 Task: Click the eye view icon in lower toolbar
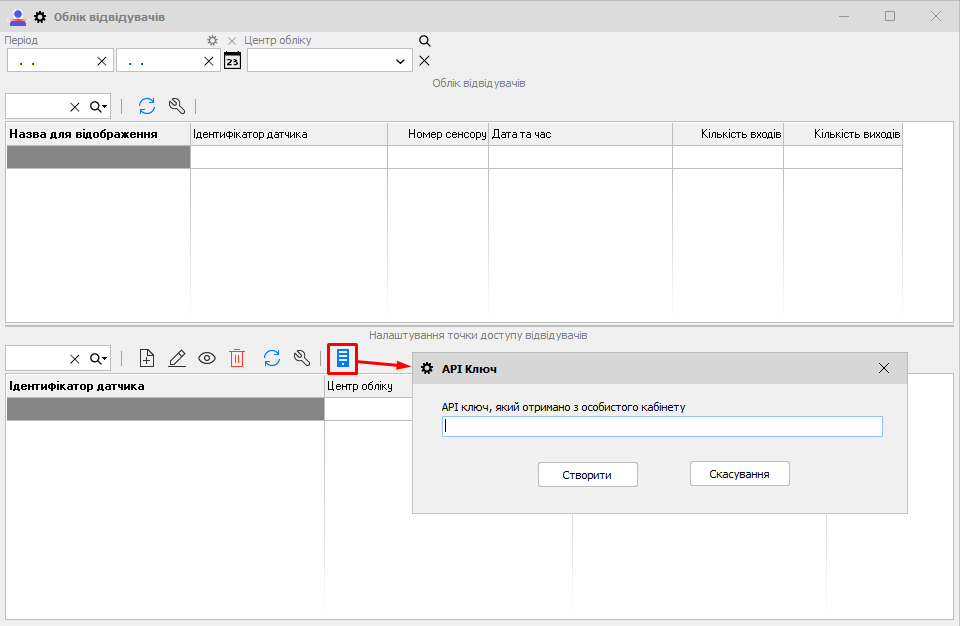207,358
